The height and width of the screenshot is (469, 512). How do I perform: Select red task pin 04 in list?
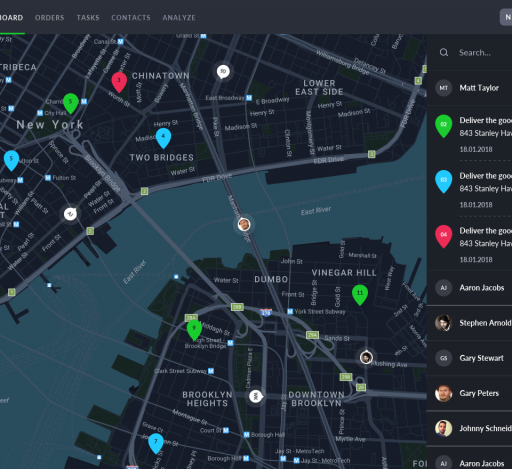tap(443, 236)
